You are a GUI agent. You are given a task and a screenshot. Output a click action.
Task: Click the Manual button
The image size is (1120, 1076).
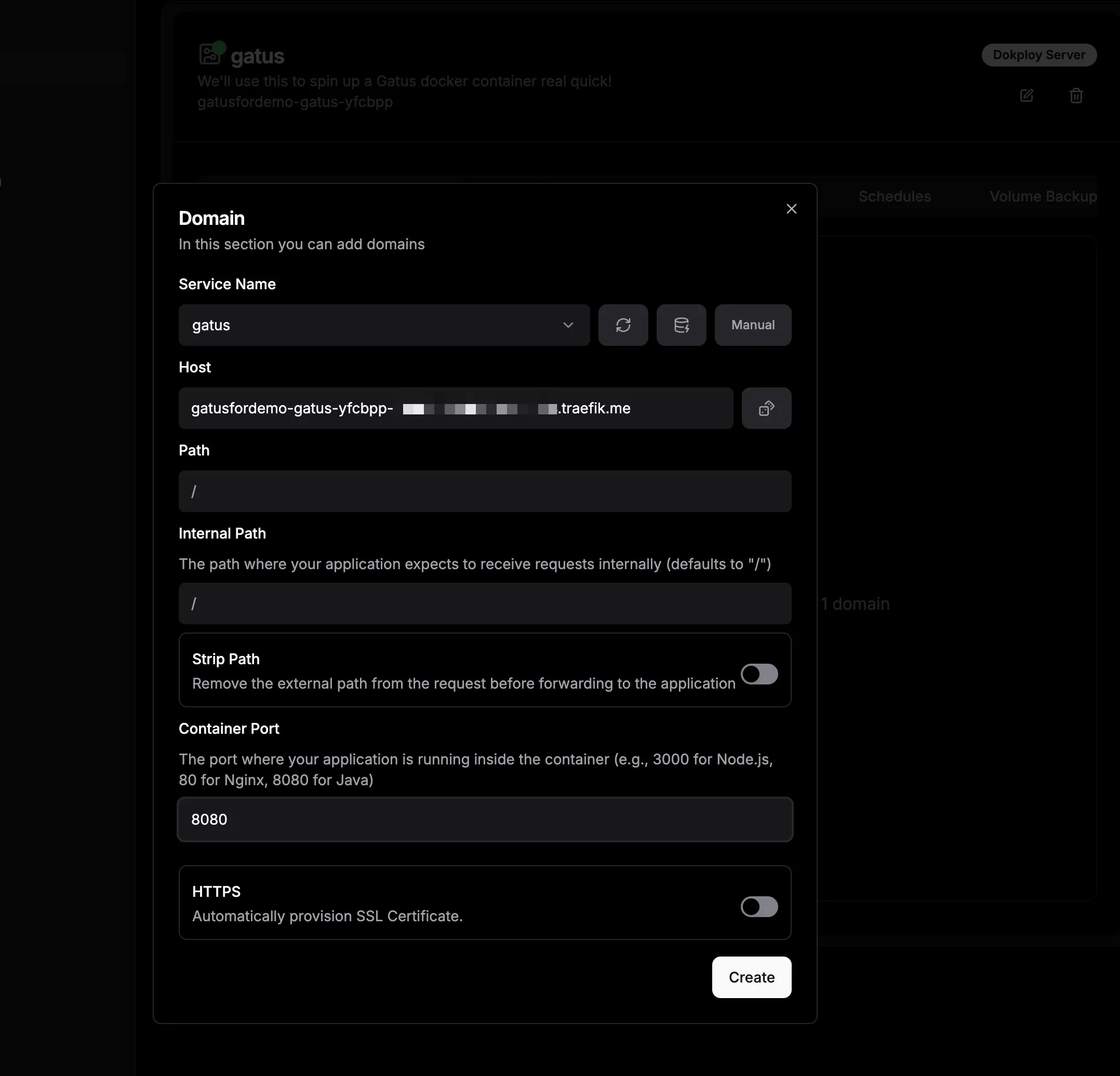[x=753, y=325]
